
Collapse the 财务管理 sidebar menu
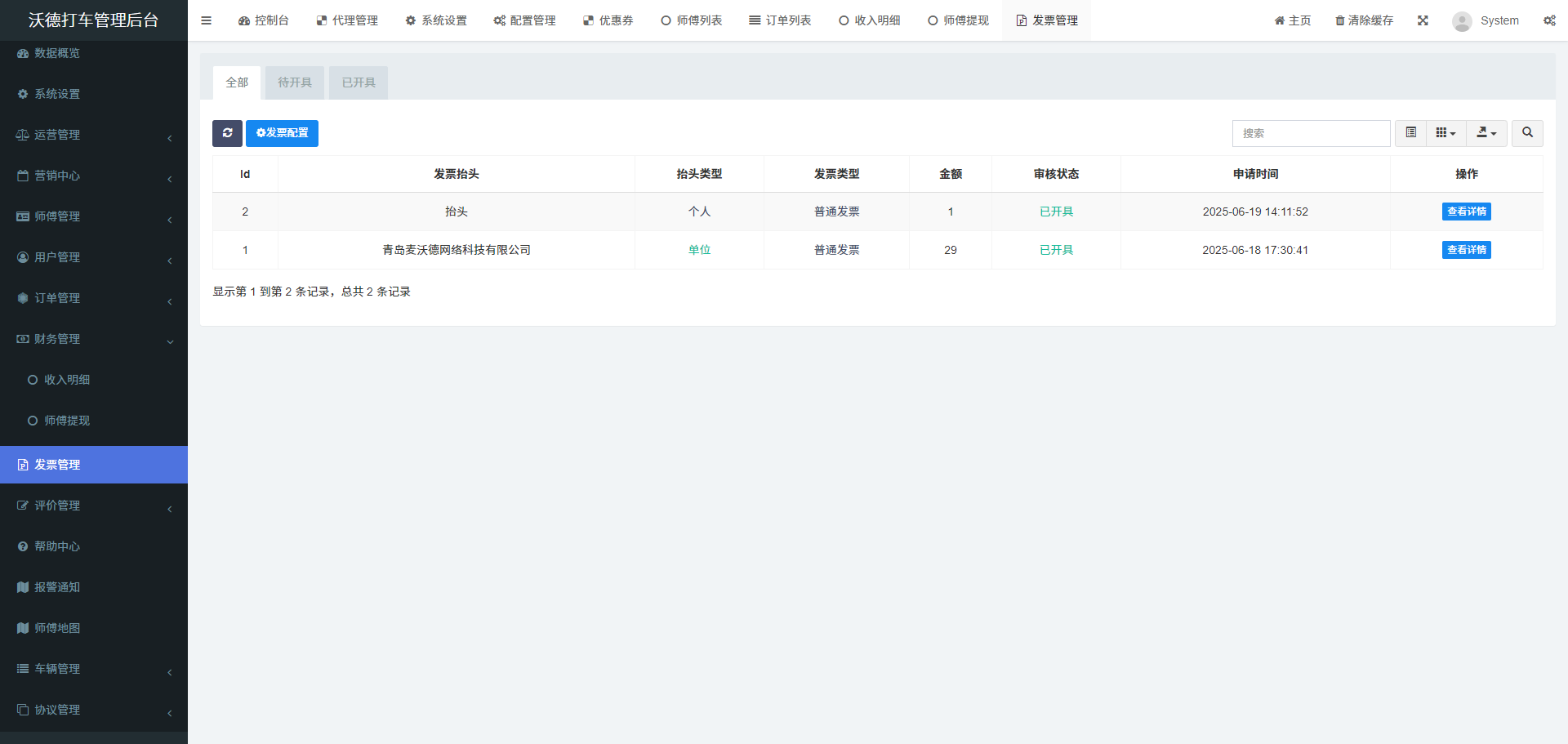click(94, 339)
